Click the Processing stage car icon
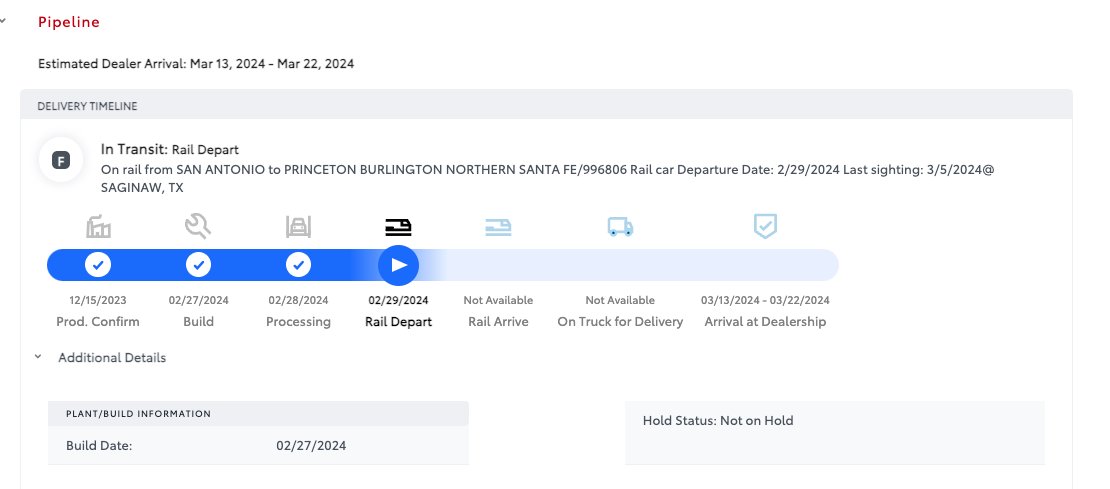The width and height of the screenshot is (1110, 489). tap(299, 226)
